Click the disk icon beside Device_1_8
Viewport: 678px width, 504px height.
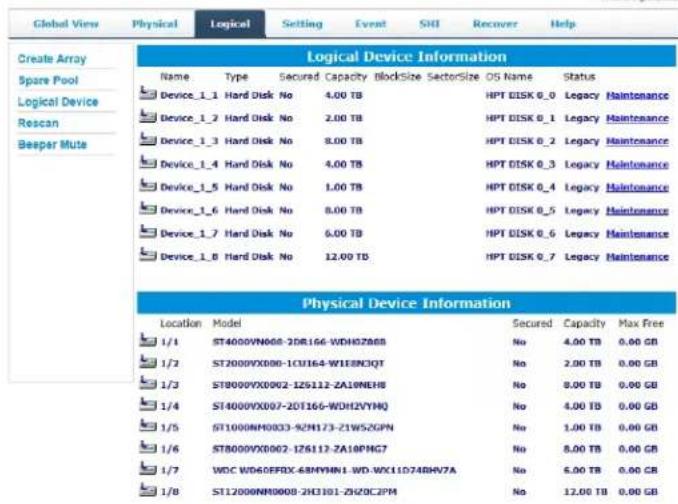click(148, 254)
